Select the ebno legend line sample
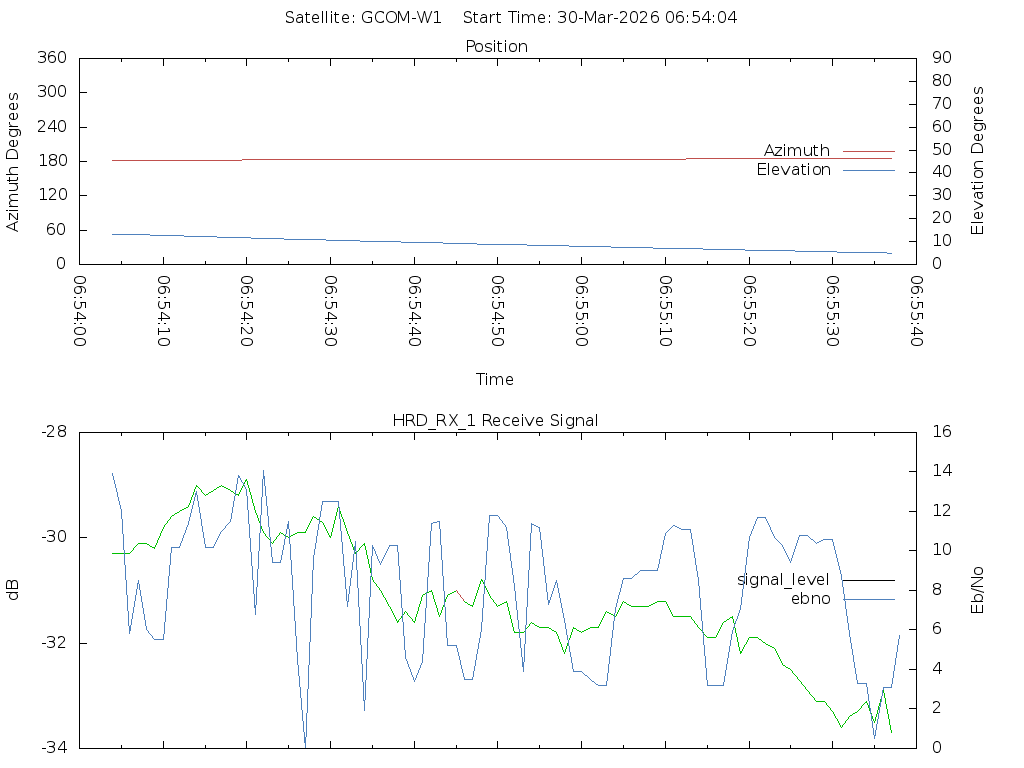 click(x=868, y=598)
